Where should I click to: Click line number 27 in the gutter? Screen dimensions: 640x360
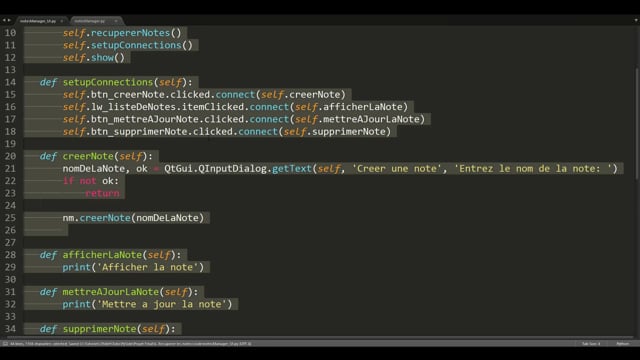[10, 242]
